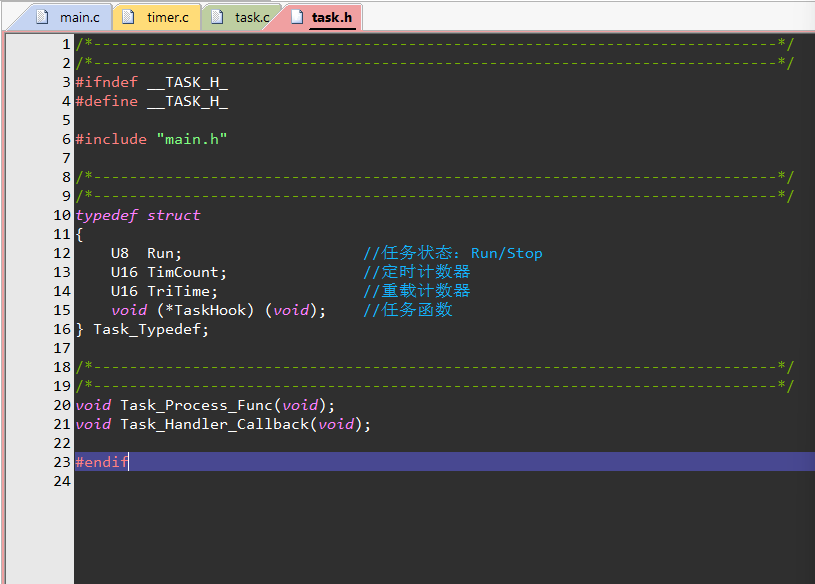The image size is (815, 584).
Task: Click the typedef keyword on line 10
Action: click(107, 216)
